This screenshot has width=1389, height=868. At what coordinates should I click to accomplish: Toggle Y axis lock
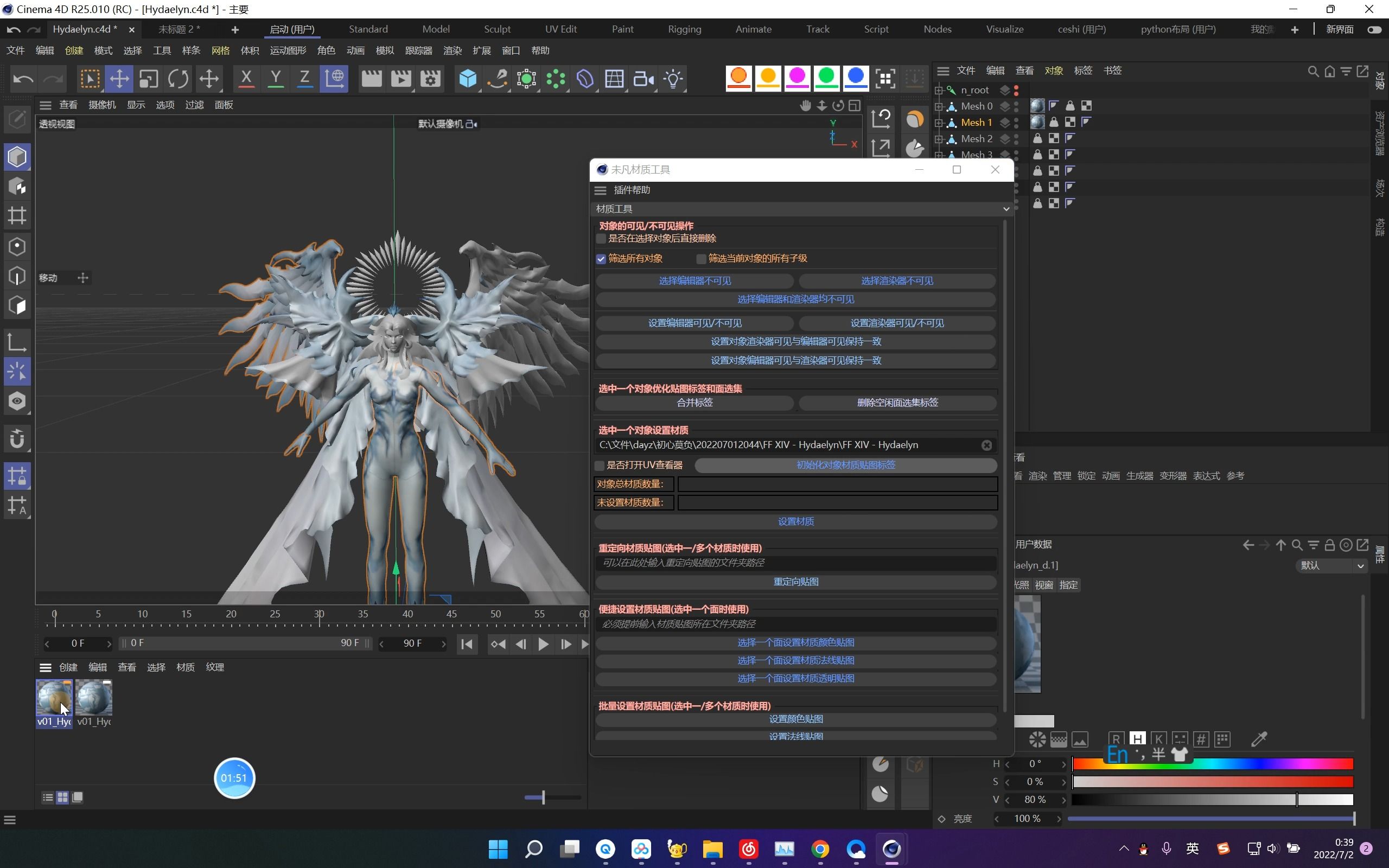(276, 79)
